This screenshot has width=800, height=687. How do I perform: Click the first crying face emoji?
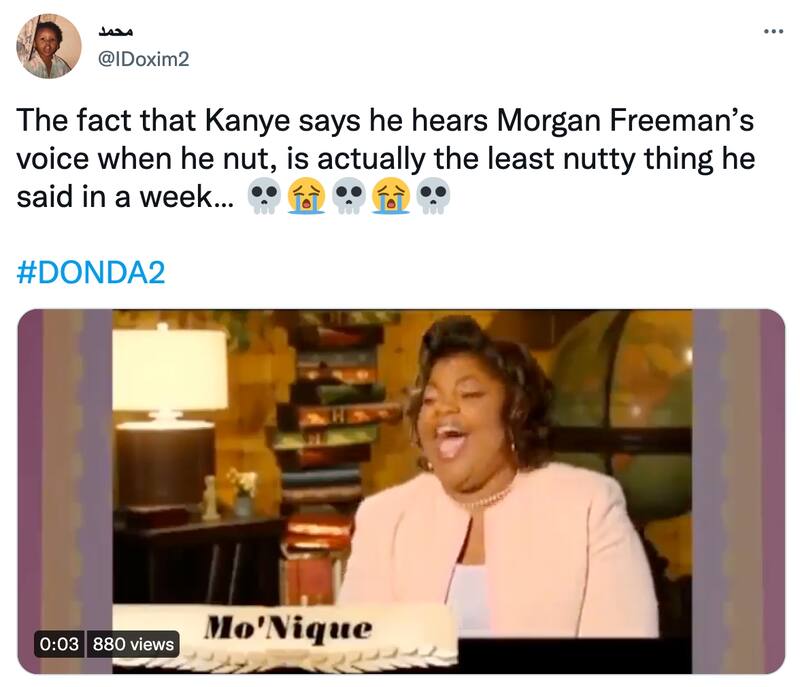point(304,196)
